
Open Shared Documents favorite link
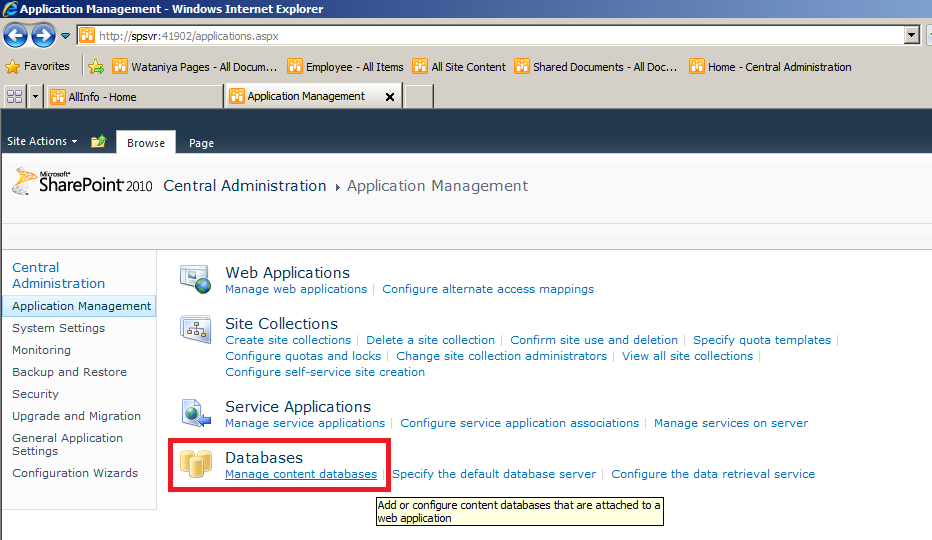click(x=596, y=67)
